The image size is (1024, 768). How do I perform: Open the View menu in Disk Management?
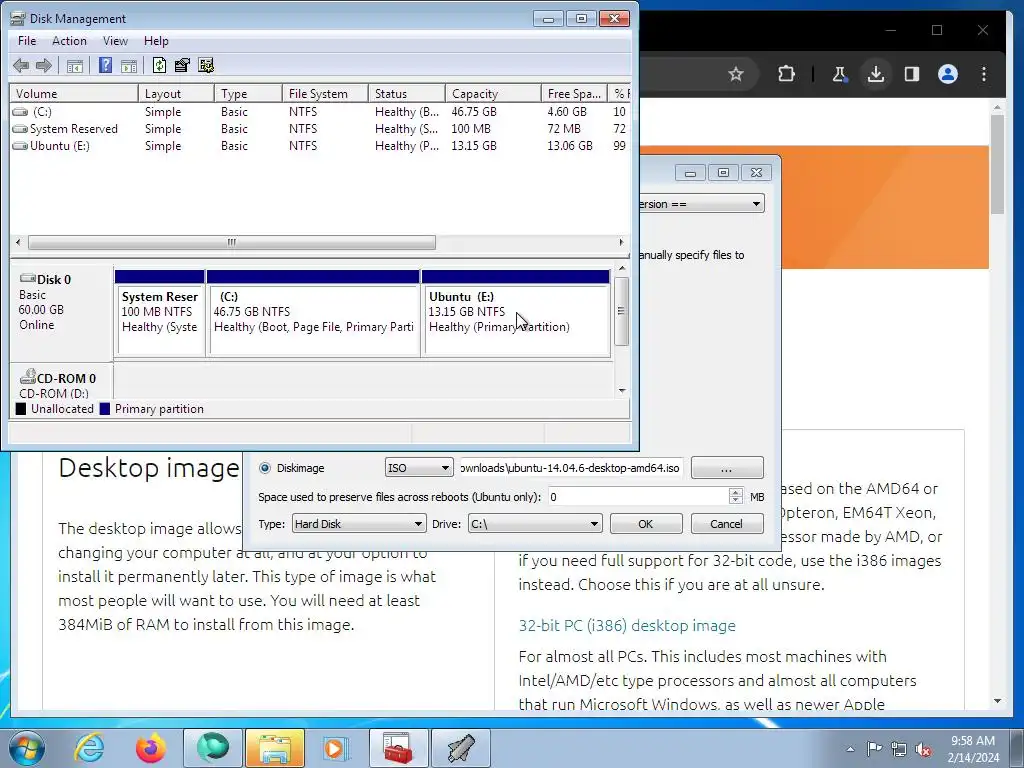pyautogui.click(x=115, y=40)
